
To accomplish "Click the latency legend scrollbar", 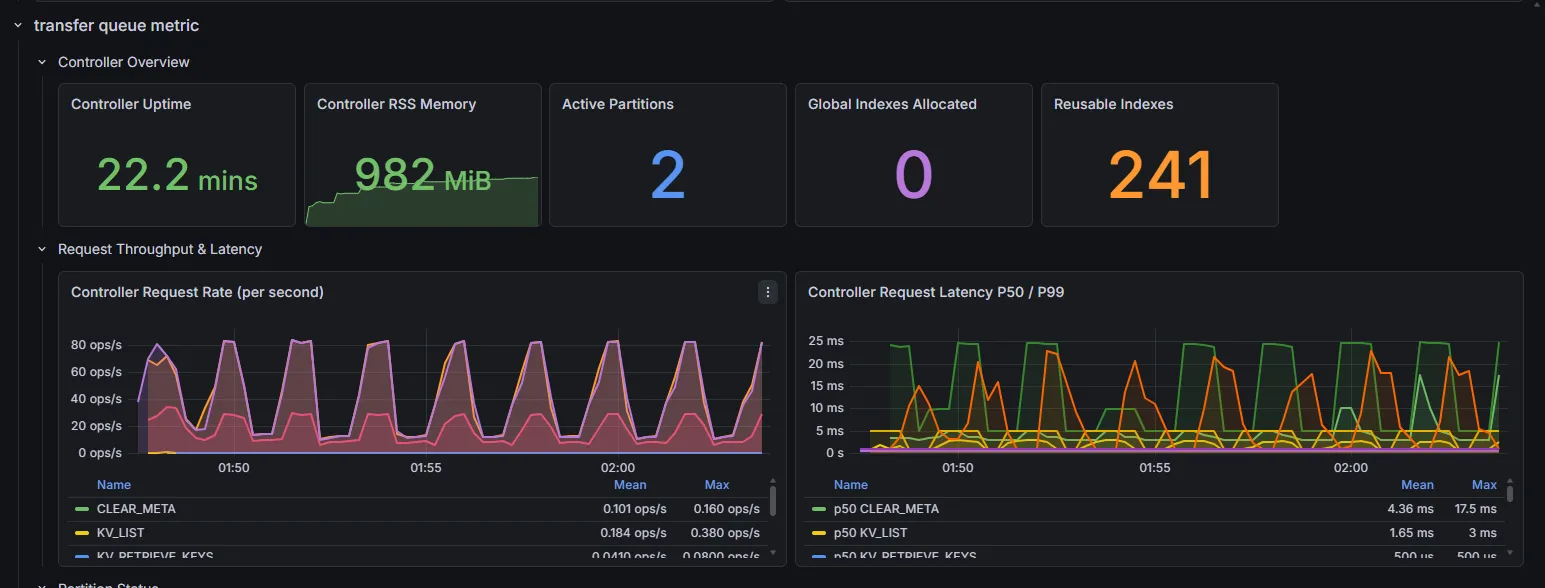I will click(1509, 493).
